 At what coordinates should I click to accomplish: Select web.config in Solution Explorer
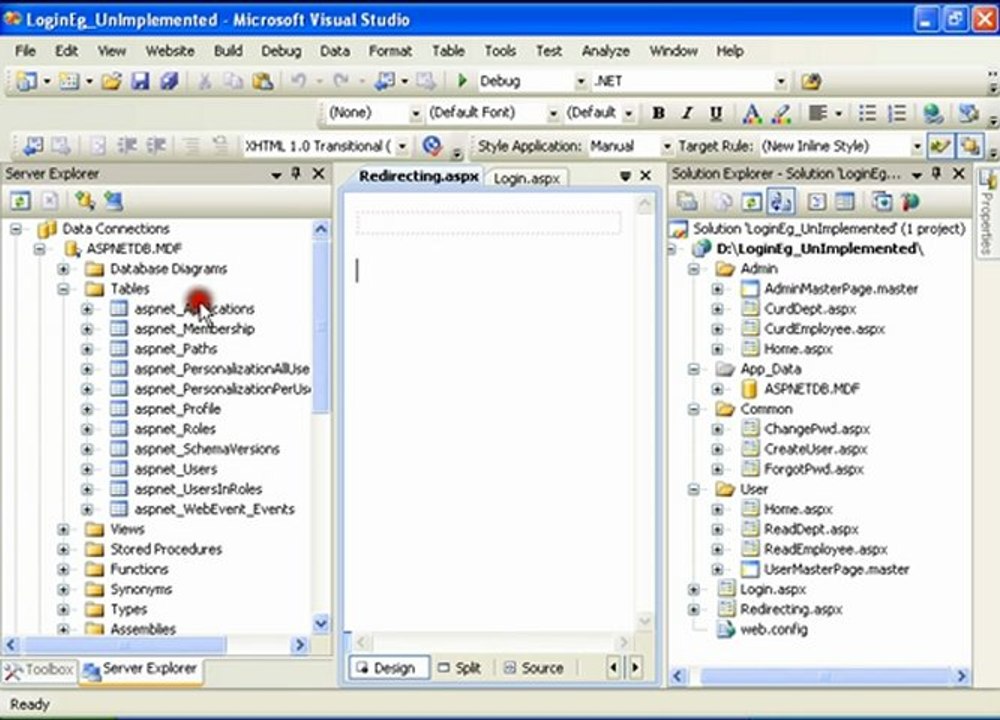tap(774, 629)
